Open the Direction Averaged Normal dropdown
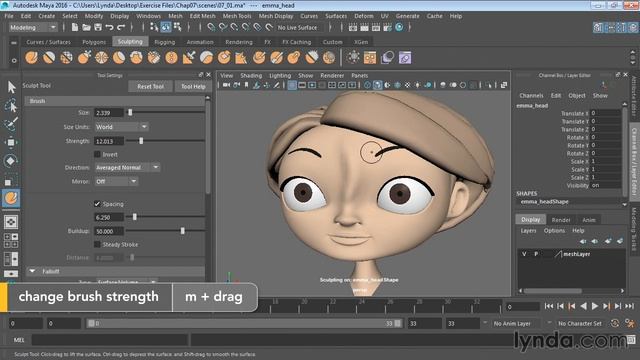640x360 pixels. click(127, 167)
